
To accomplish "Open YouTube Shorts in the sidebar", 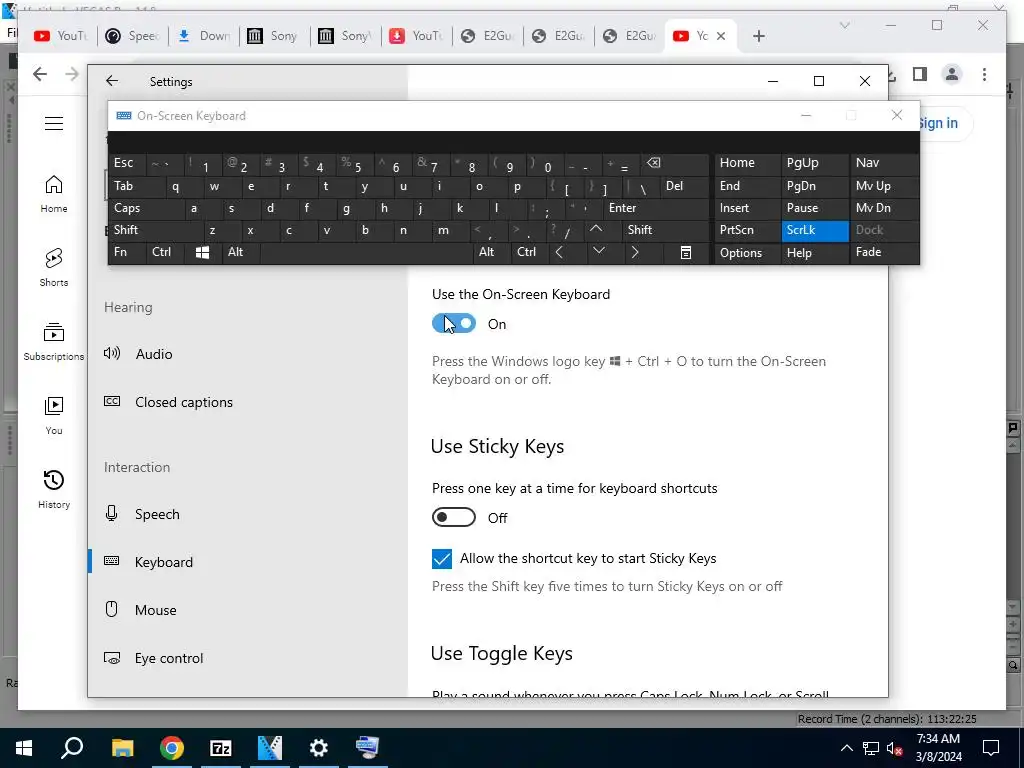I will (x=54, y=268).
